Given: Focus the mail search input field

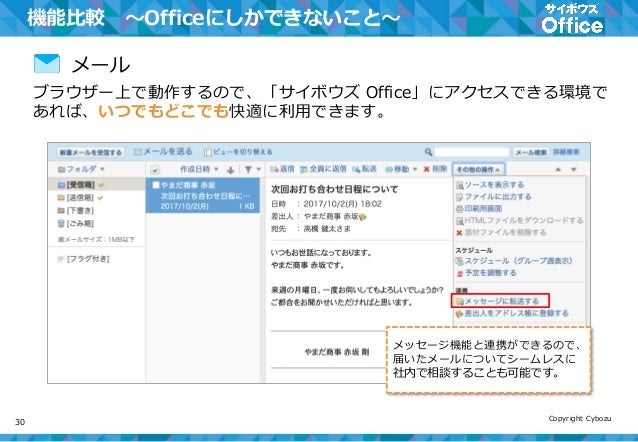Looking at the screenshot, I should [x=472, y=152].
